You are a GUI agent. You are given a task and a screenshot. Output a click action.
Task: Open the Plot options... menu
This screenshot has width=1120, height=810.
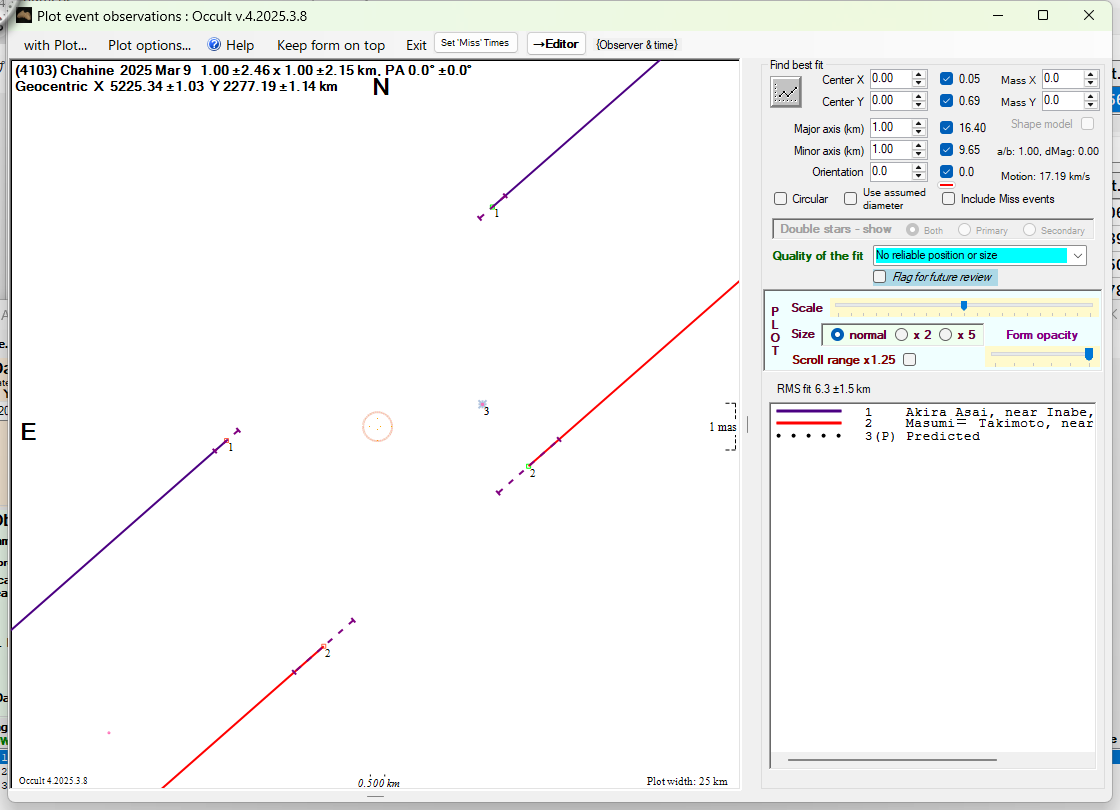149,45
